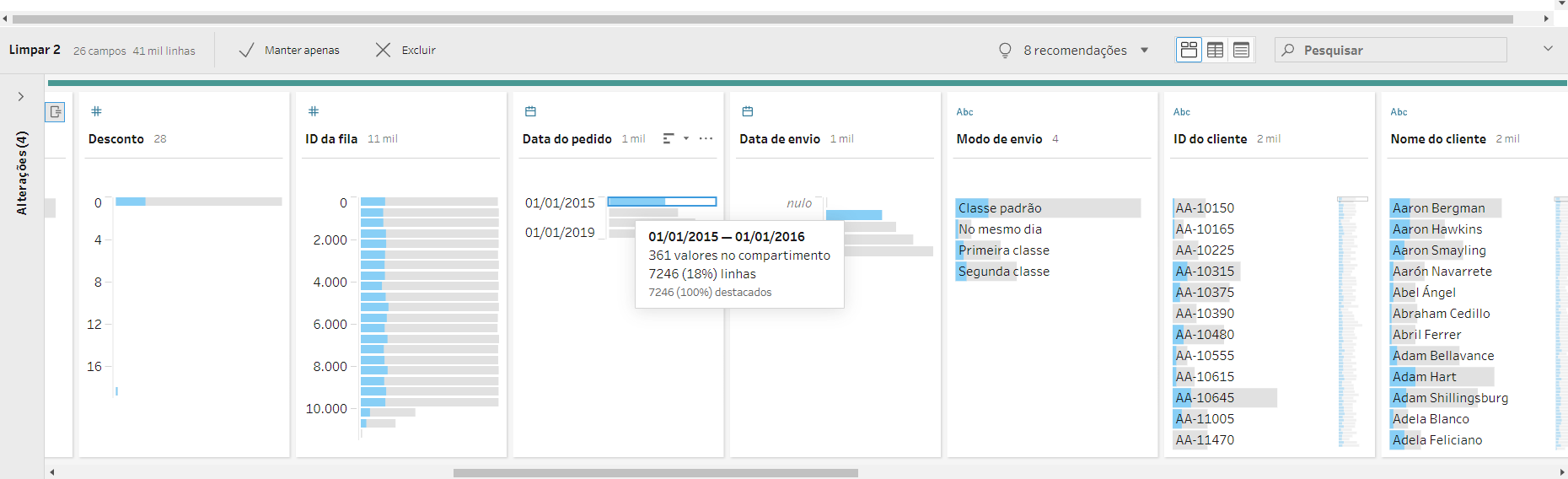Image resolution: width=1568 pixels, height=479 pixels.
Task: Open the sort dropdown arrow on Data do pedido
Action: (686, 138)
